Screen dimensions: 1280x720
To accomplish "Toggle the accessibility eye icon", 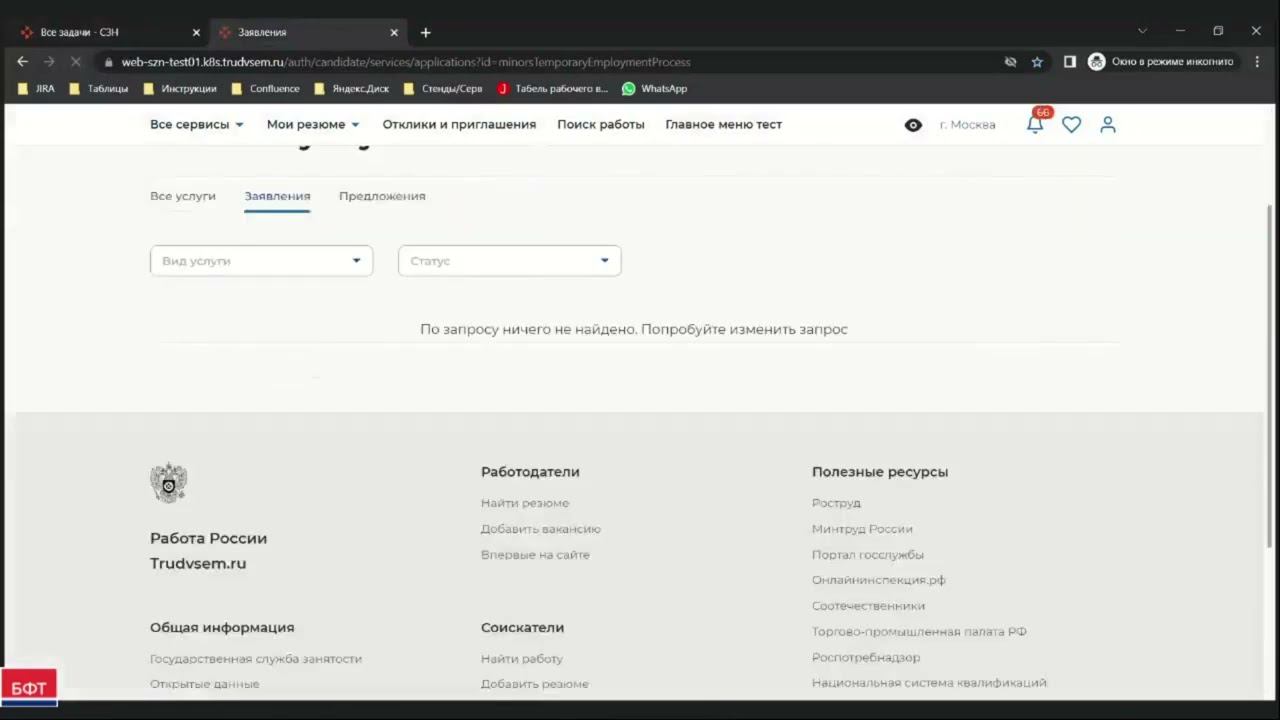I will coord(913,125).
